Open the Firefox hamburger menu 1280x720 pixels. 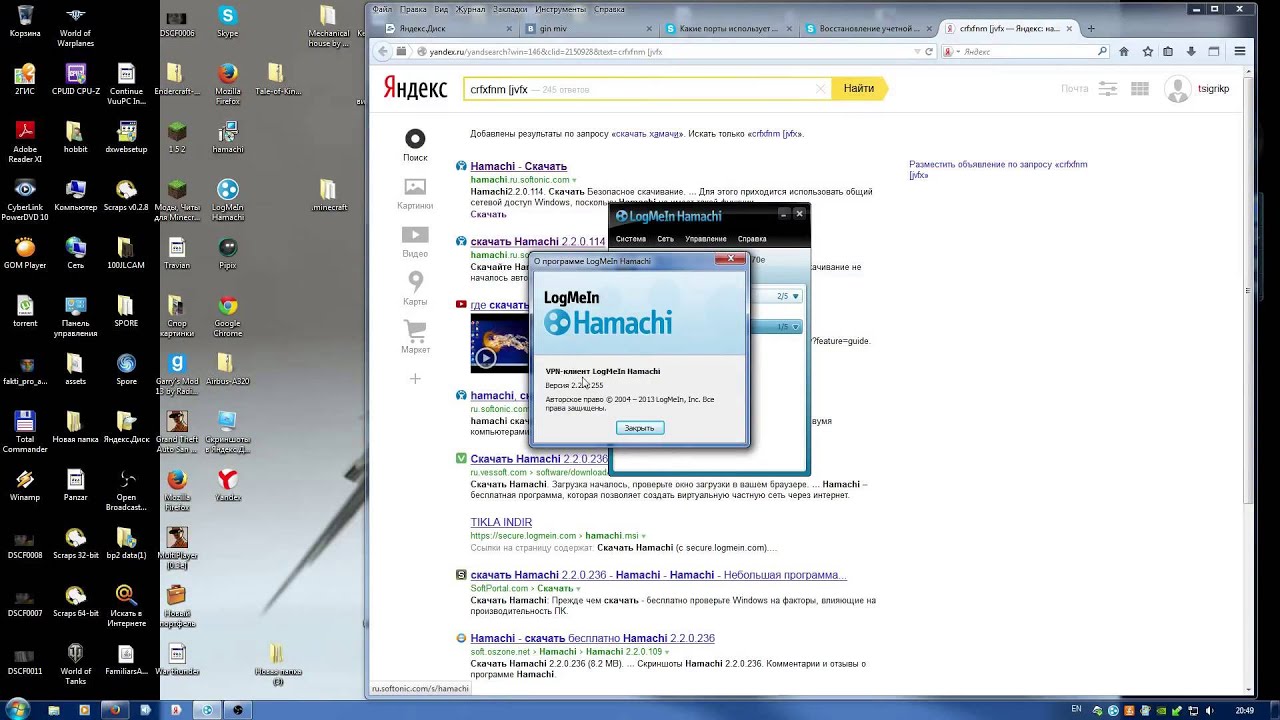tap(1240, 51)
